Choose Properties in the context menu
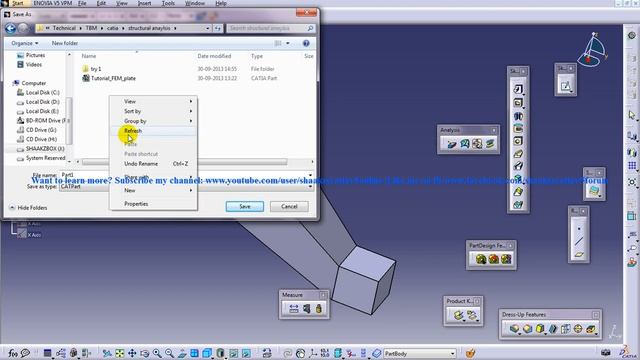This screenshot has width=640, height=360. pyautogui.click(x=153, y=204)
